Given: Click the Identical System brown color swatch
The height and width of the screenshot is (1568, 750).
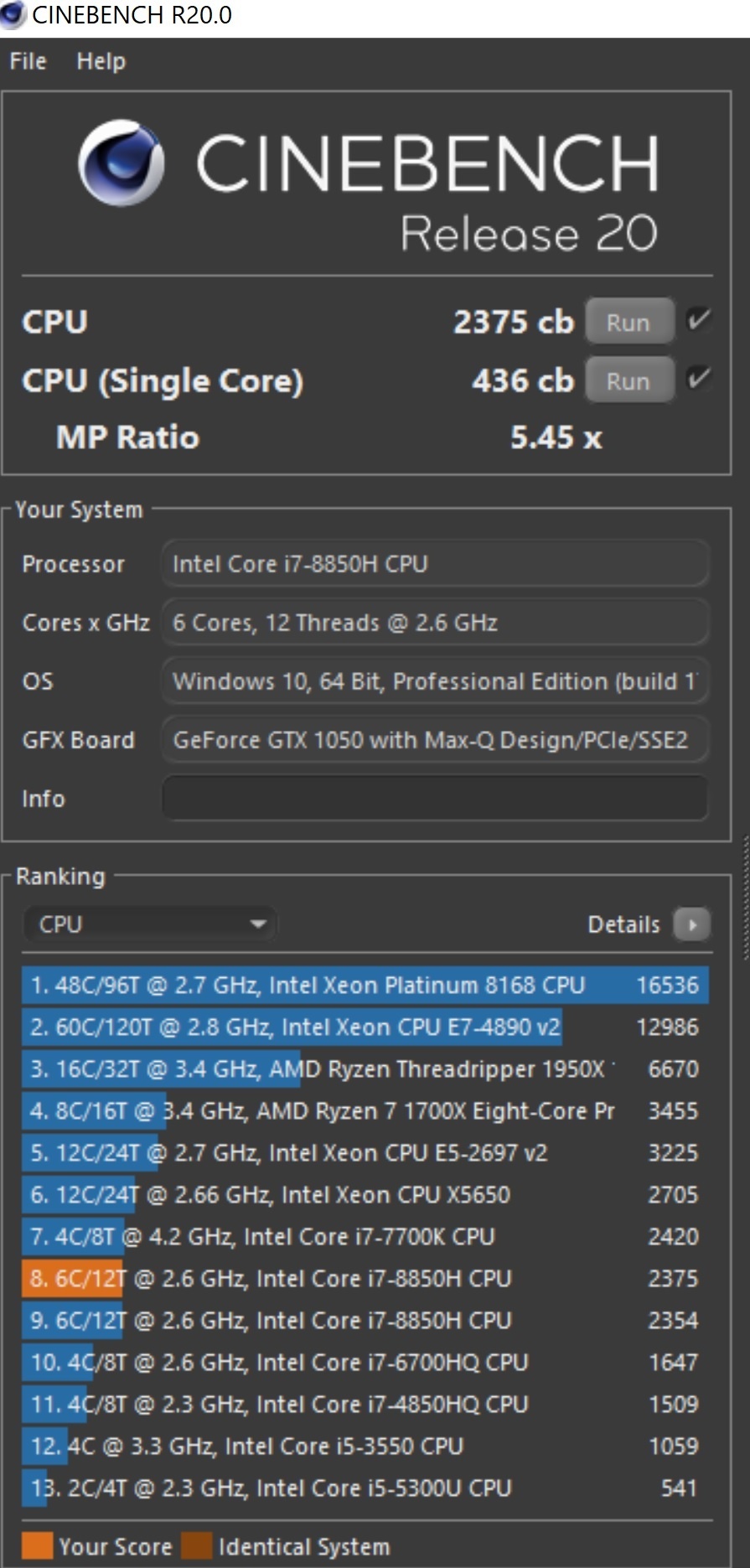Looking at the screenshot, I should pyautogui.click(x=197, y=1546).
